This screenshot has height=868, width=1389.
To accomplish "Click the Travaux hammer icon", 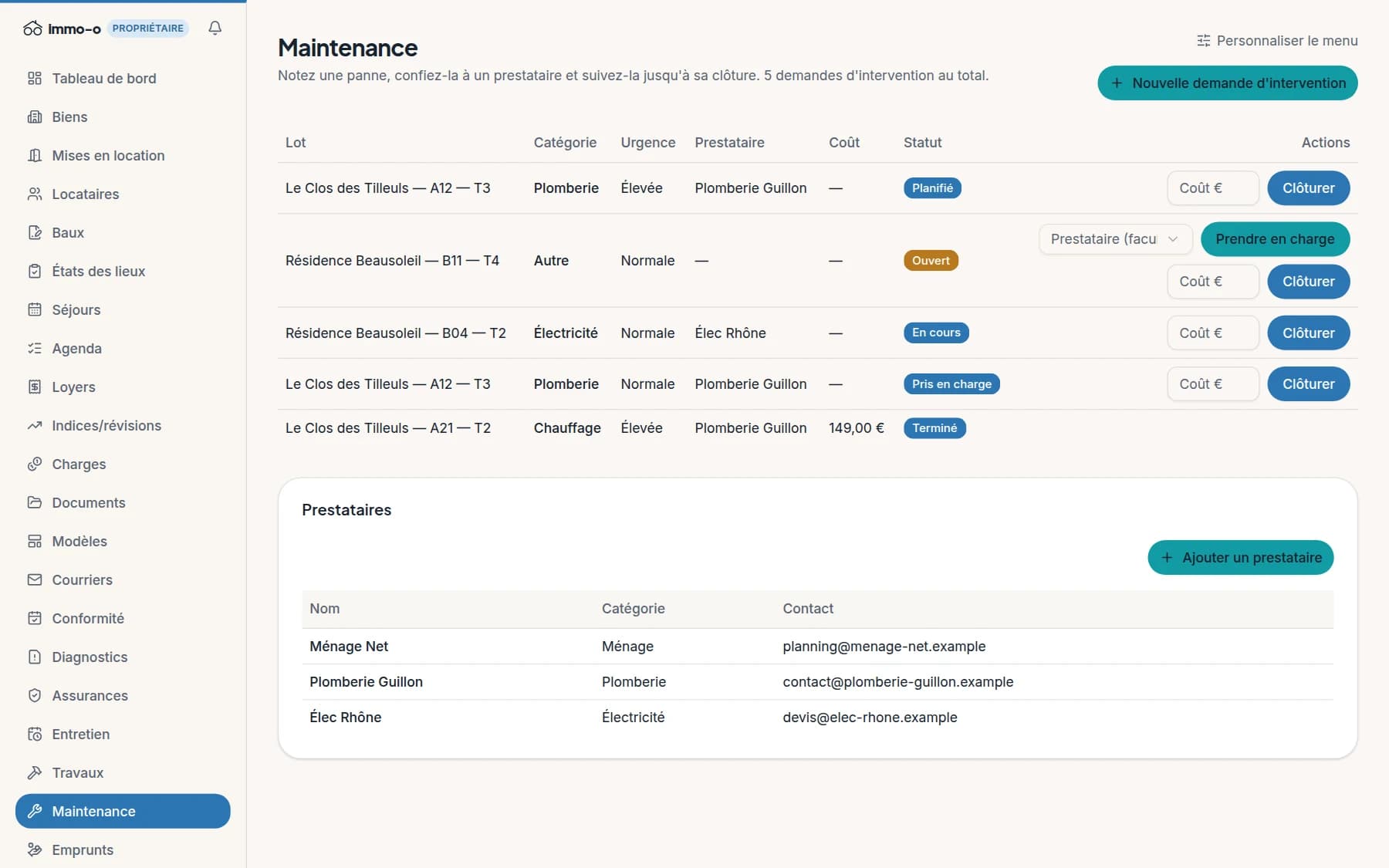I will point(35,772).
